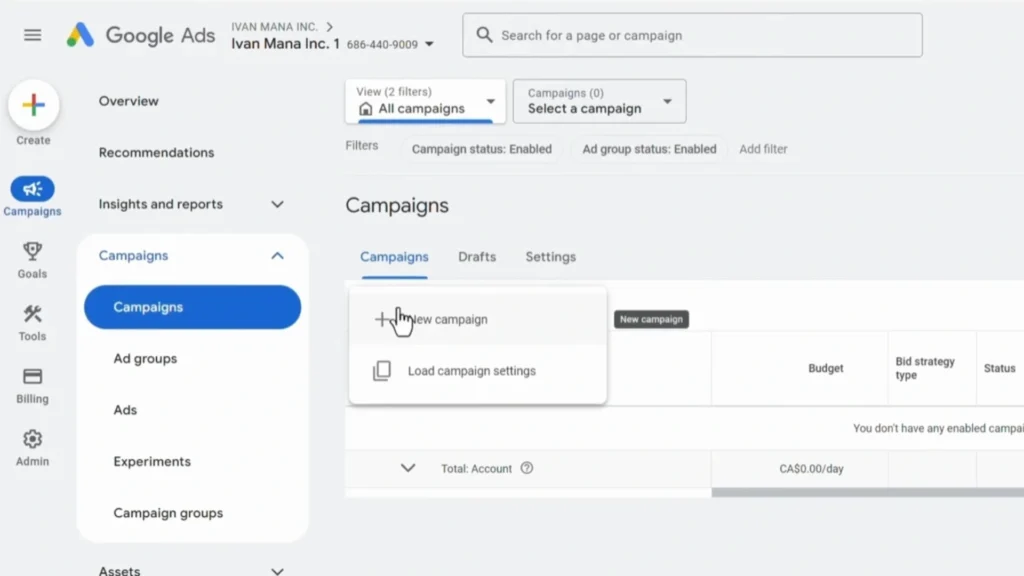
Task: Click the Status column header
Action: click(1000, 368)
